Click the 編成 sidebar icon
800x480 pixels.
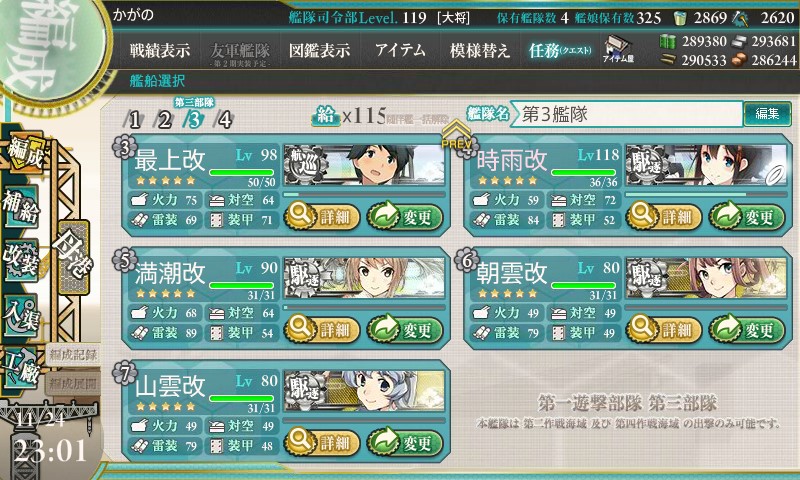pos(24,153)
